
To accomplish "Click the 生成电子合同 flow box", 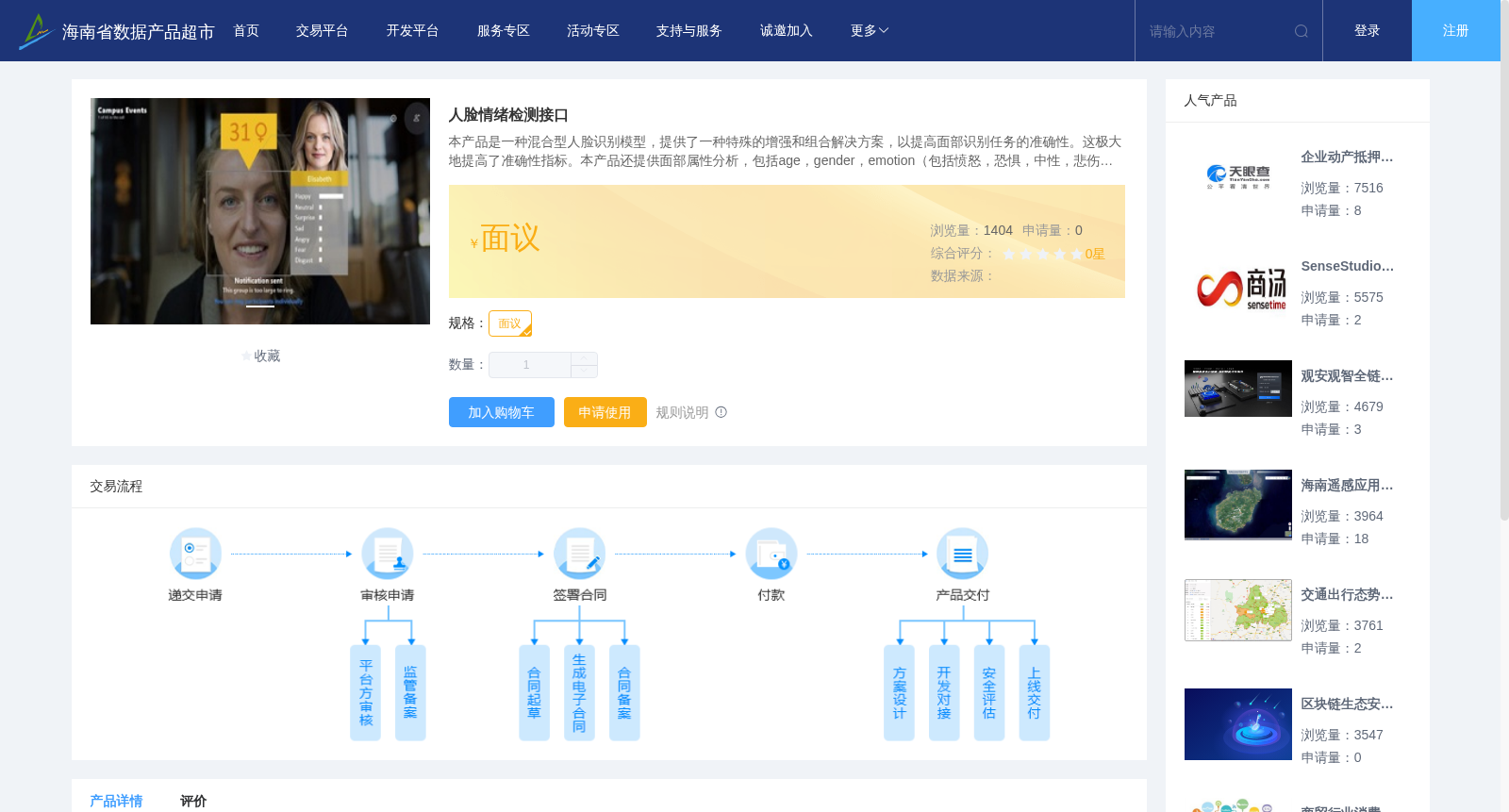I will [x=579, y=693].
